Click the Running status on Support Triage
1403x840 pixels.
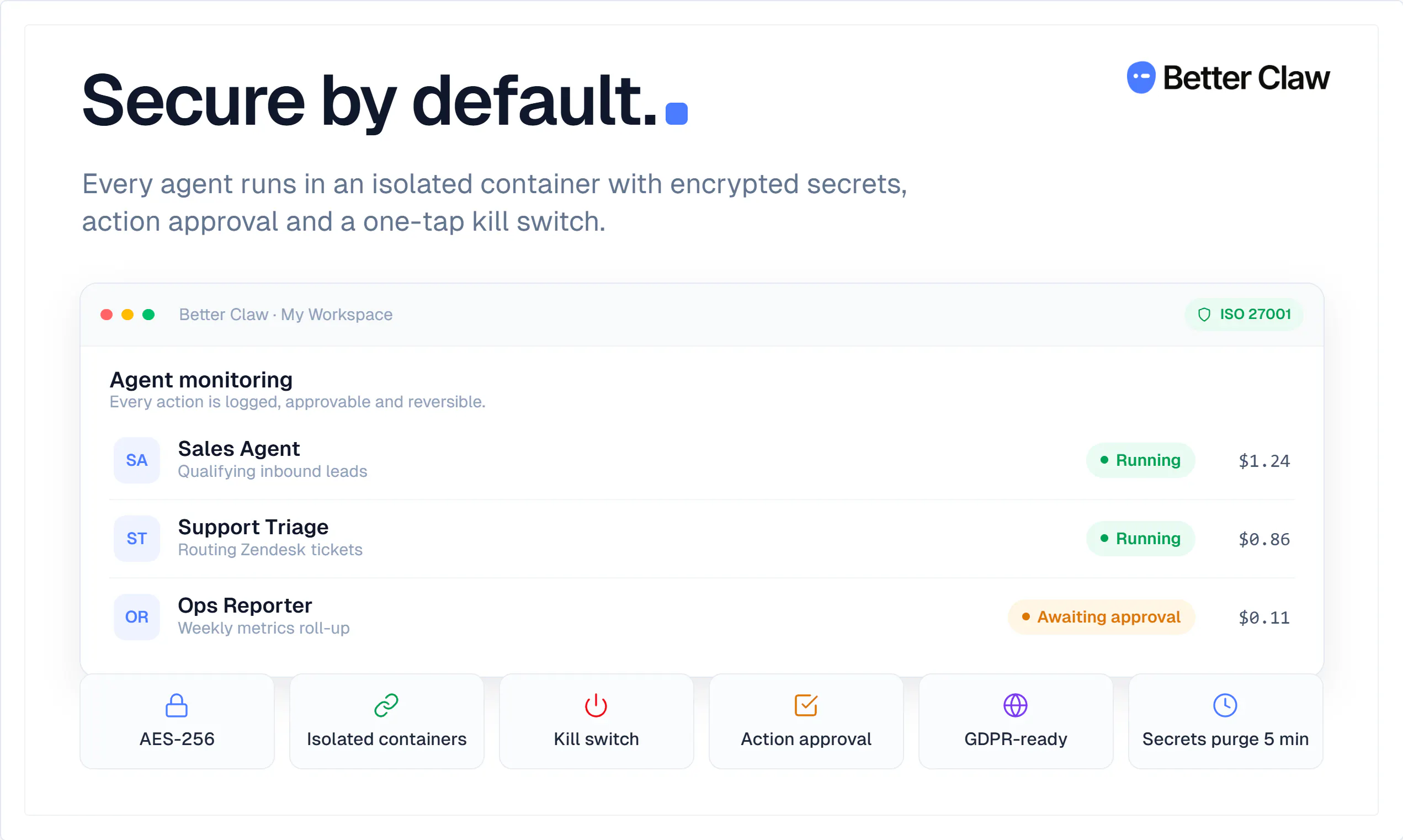pos(1140,538)
